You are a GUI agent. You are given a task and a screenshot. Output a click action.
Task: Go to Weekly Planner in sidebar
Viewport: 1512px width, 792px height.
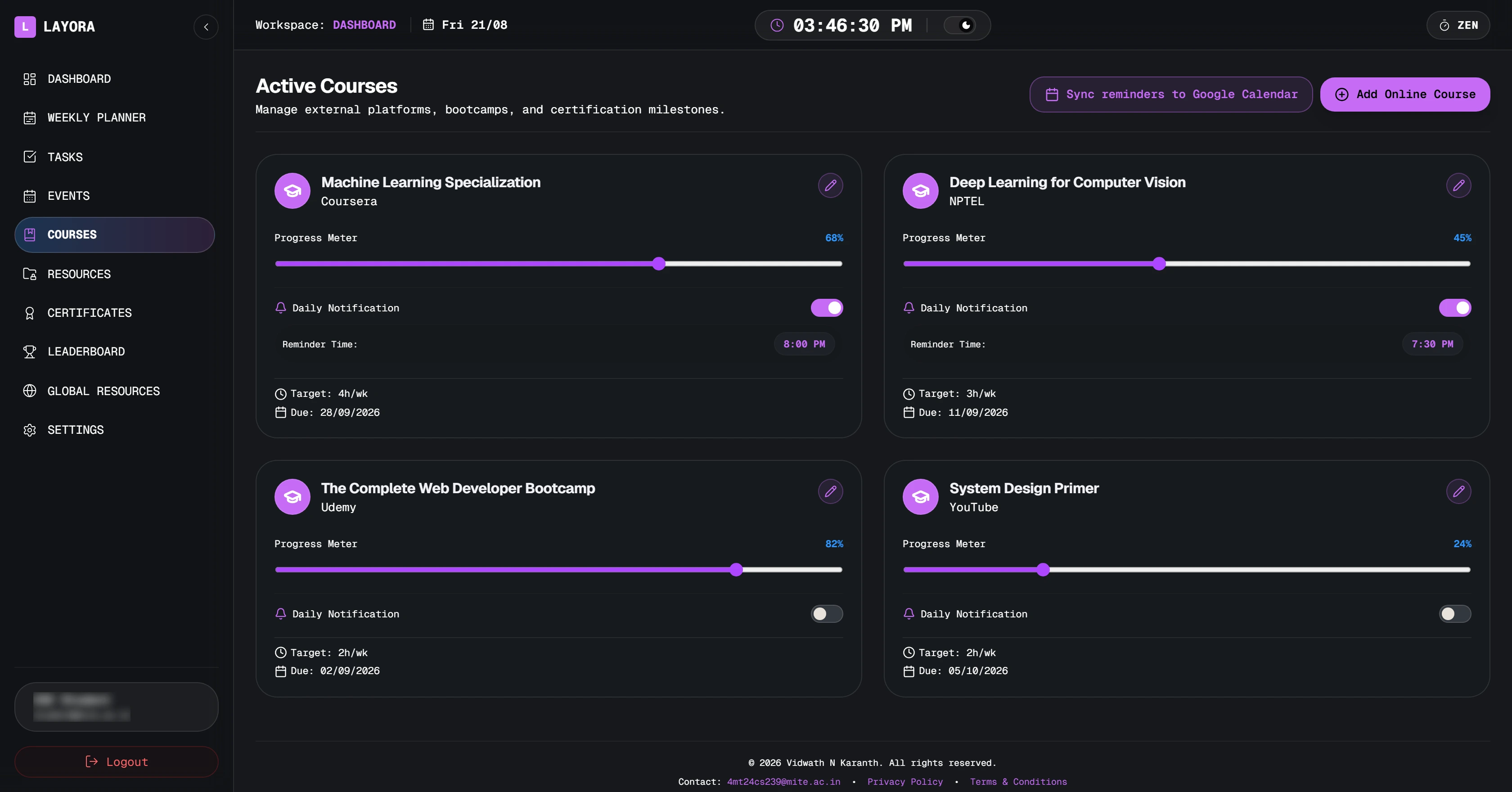coord(114,117)
